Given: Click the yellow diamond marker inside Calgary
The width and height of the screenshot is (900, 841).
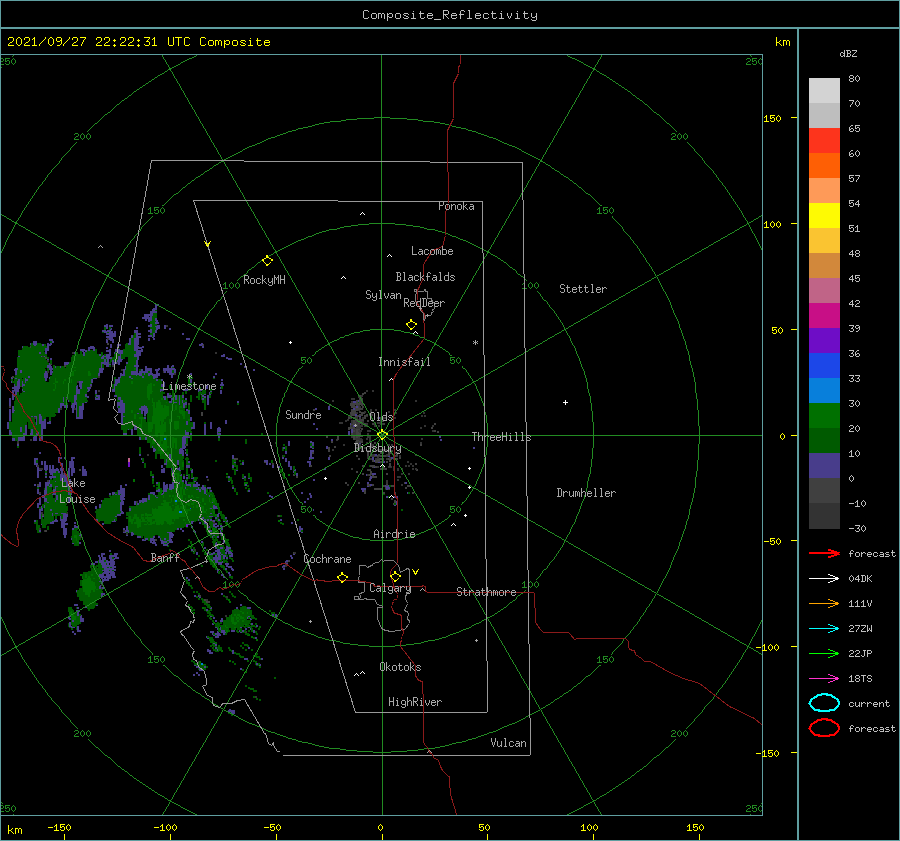Looking at the screenshot, I should click(395, 576).
